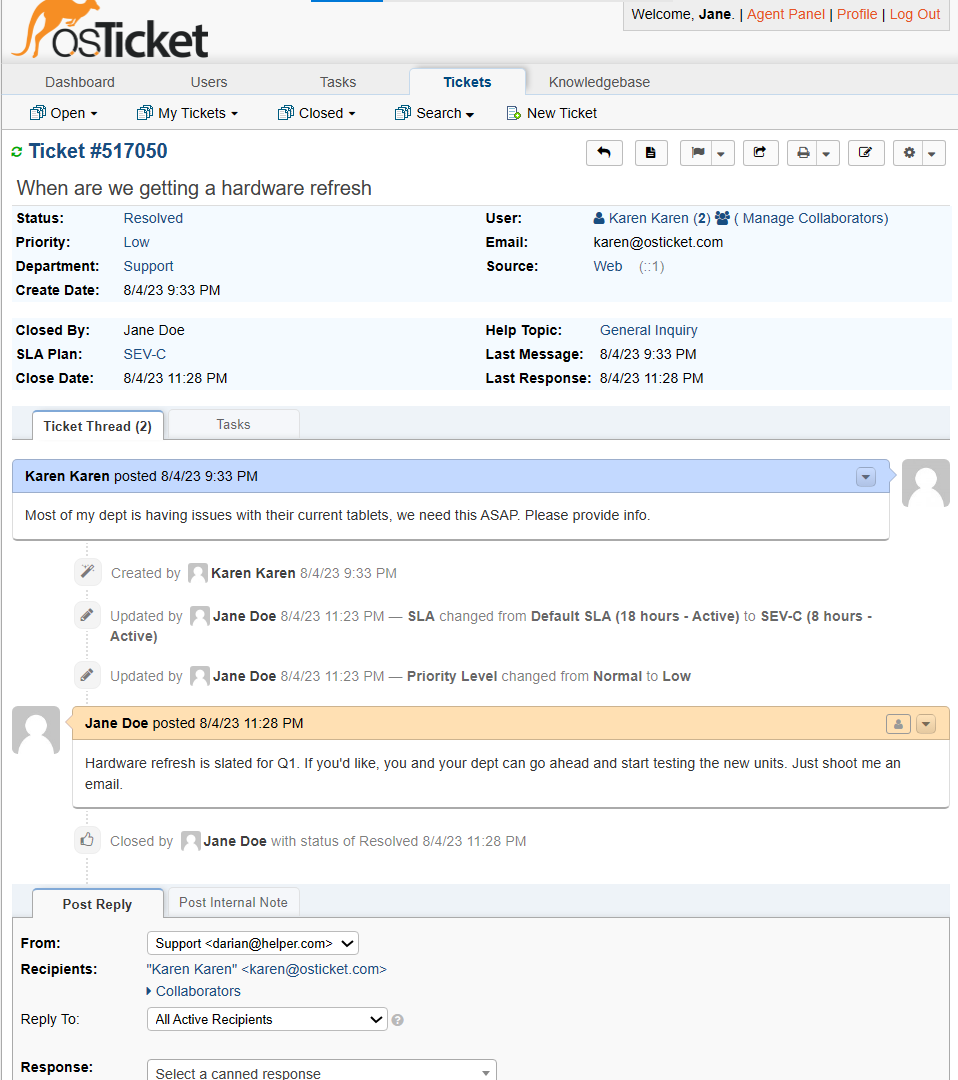Click Karen Karen's avatar thumbnail on her post
958x1080 pixels.
click(925, 483)
